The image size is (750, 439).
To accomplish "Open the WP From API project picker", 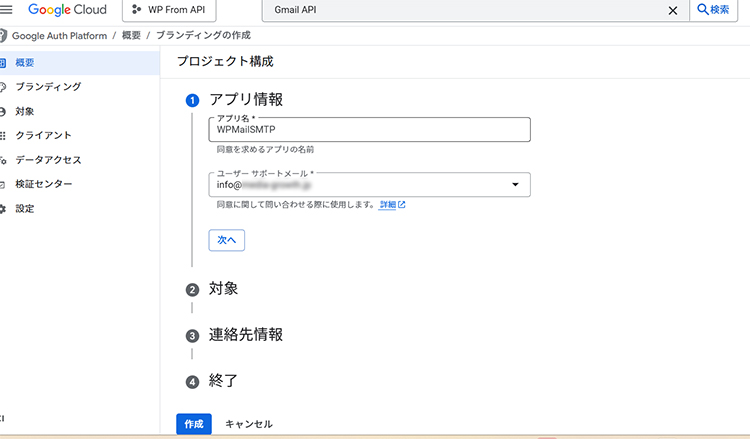I will click(x=169, y=10).
